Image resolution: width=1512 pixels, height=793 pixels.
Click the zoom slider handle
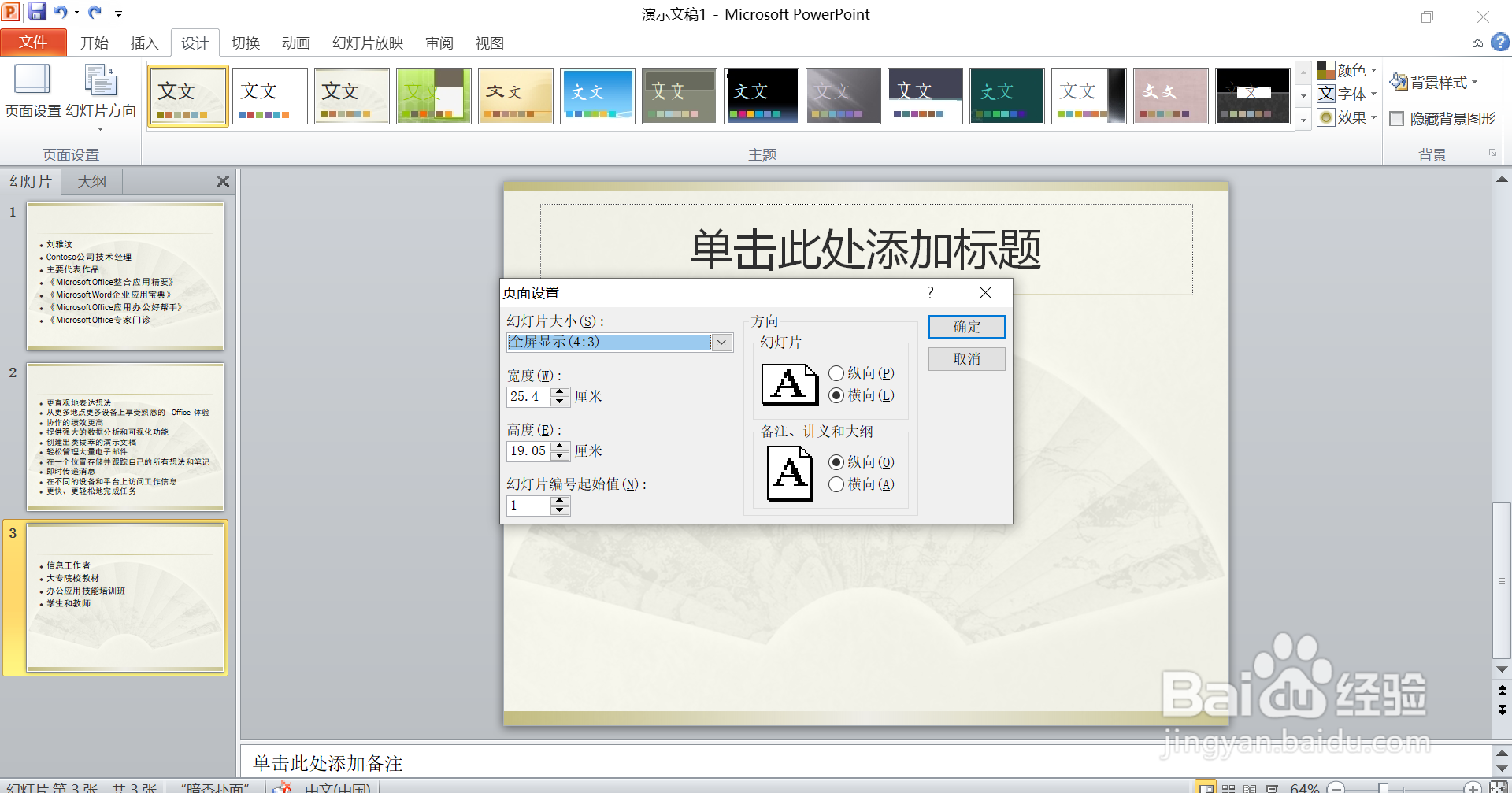click(1383, 787)
